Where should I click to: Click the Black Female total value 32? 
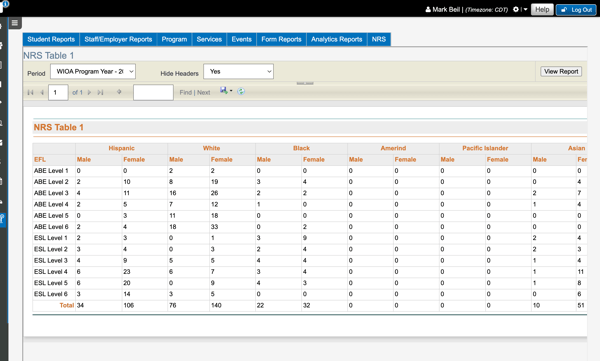pyautogui.click(x=307, y=305)
